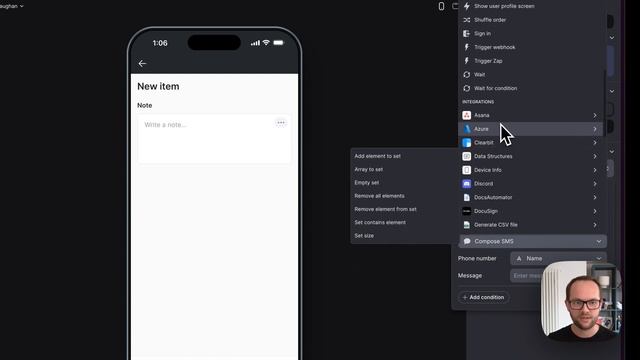640x360 pixels.
Task: Click the DocsAutomator icon
Action: tap(467, 197)
